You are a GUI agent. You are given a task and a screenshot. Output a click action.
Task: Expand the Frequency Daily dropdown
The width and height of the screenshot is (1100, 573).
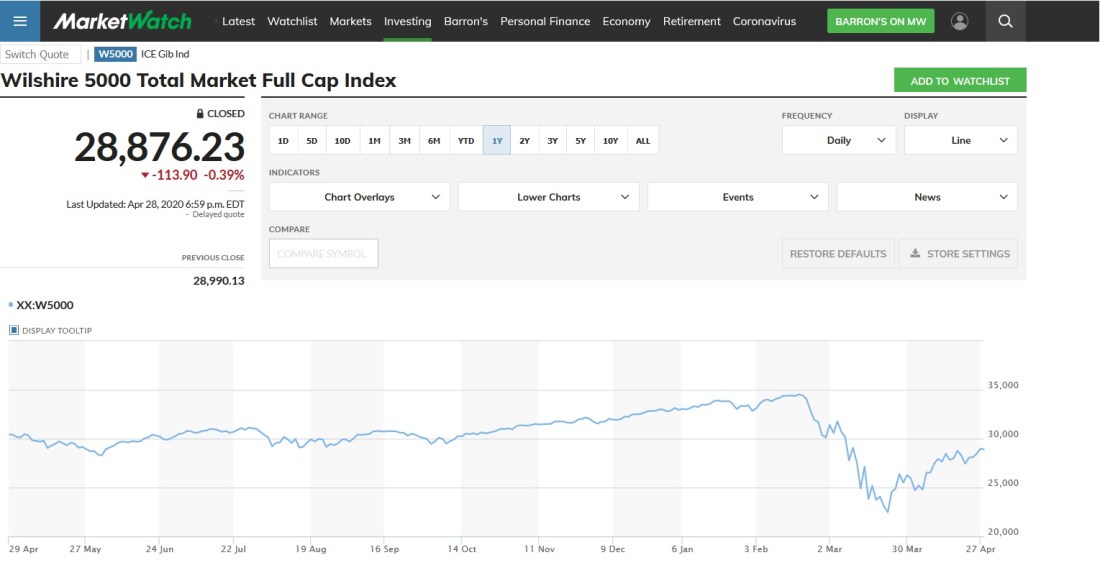point(839,141)
